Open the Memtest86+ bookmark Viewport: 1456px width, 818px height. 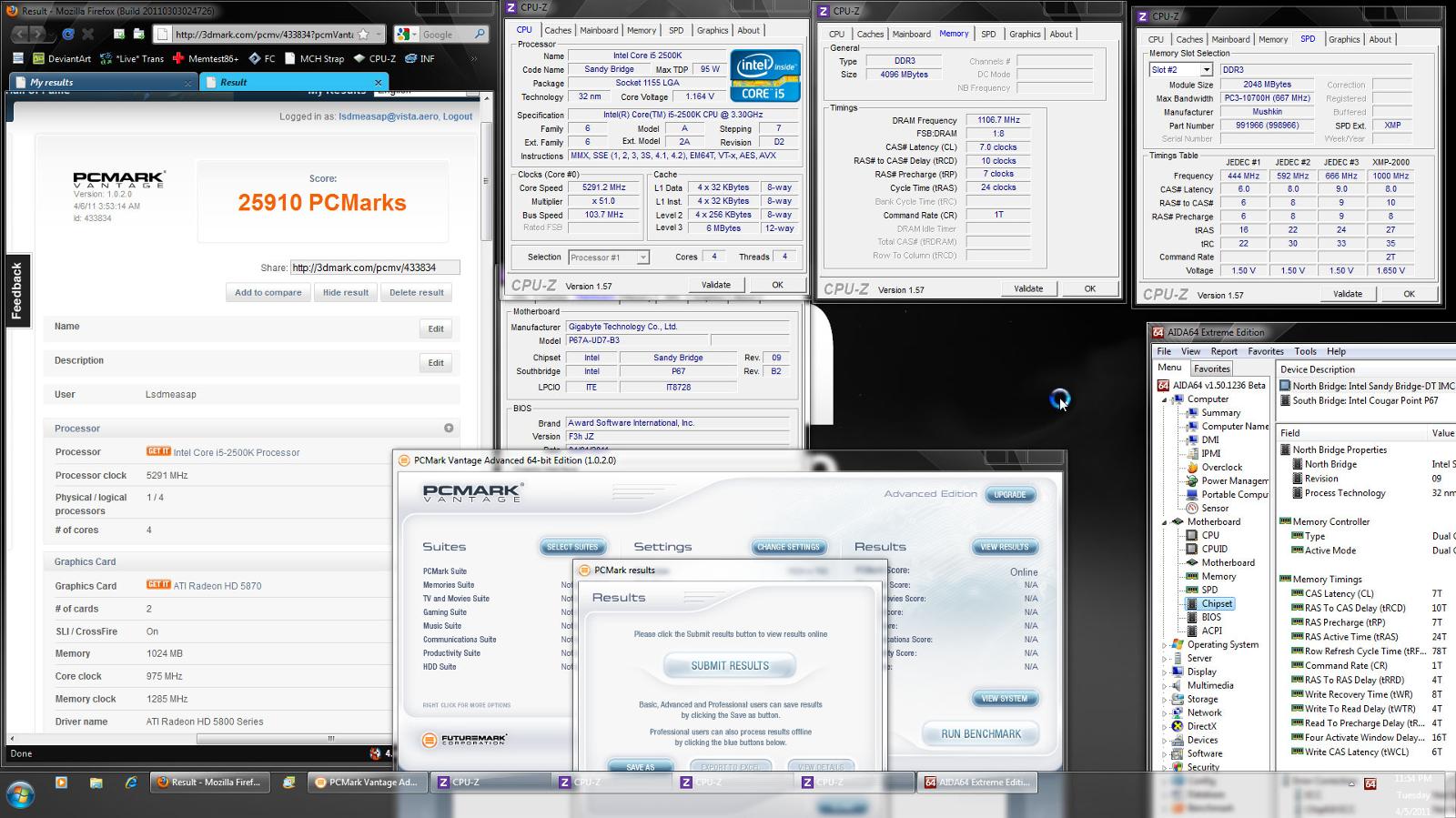[x=205, y=58]
